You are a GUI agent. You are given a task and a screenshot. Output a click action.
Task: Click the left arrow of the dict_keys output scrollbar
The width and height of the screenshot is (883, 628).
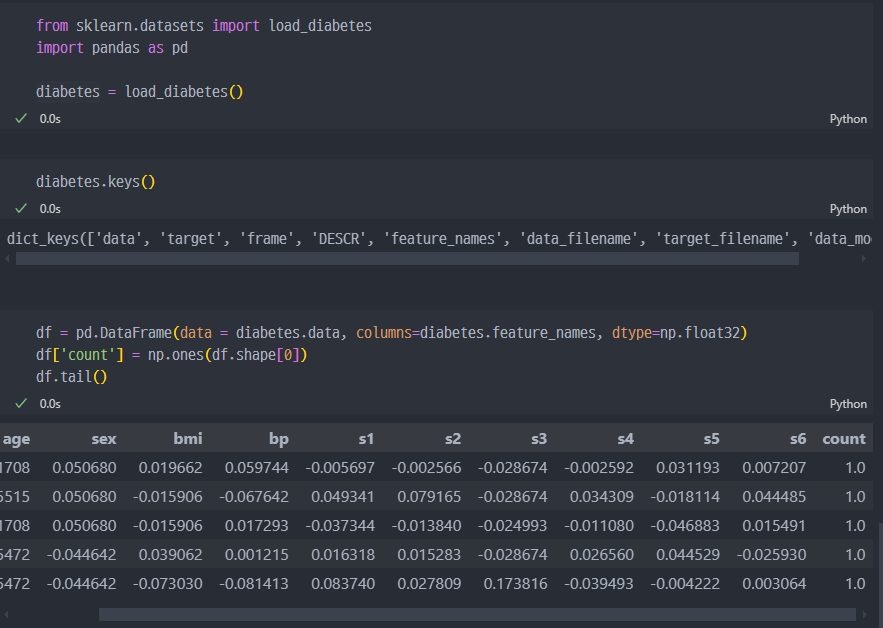coord(7,259)
